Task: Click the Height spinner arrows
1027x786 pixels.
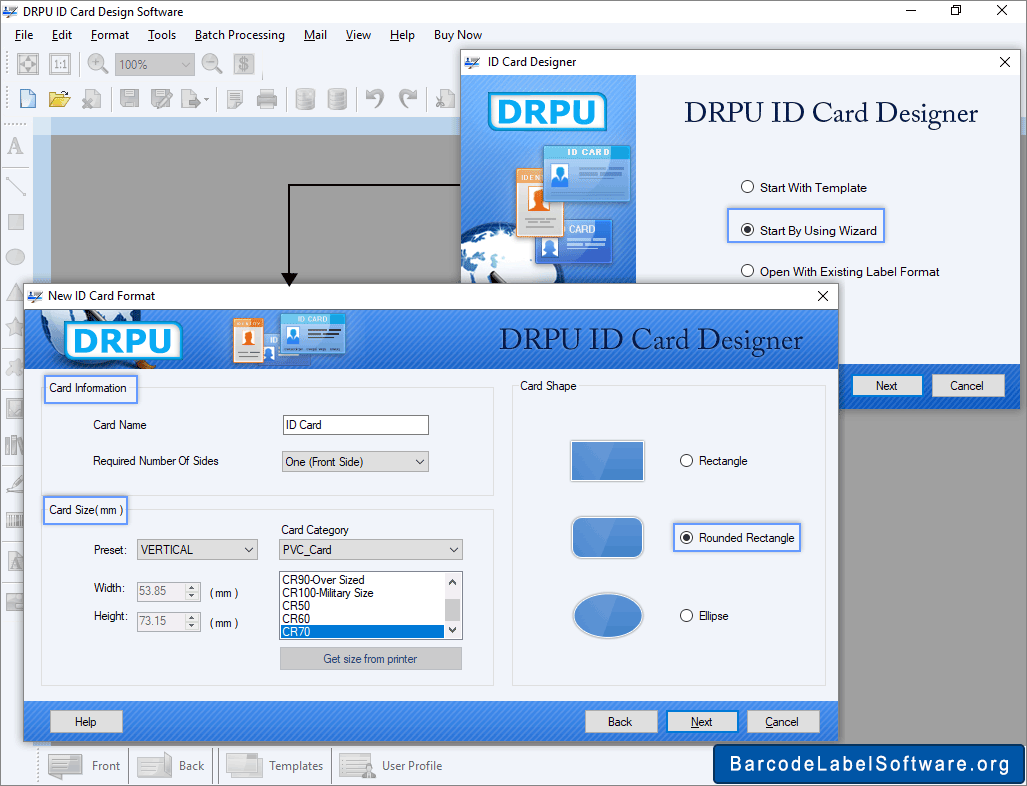Action: pos(192,620)
